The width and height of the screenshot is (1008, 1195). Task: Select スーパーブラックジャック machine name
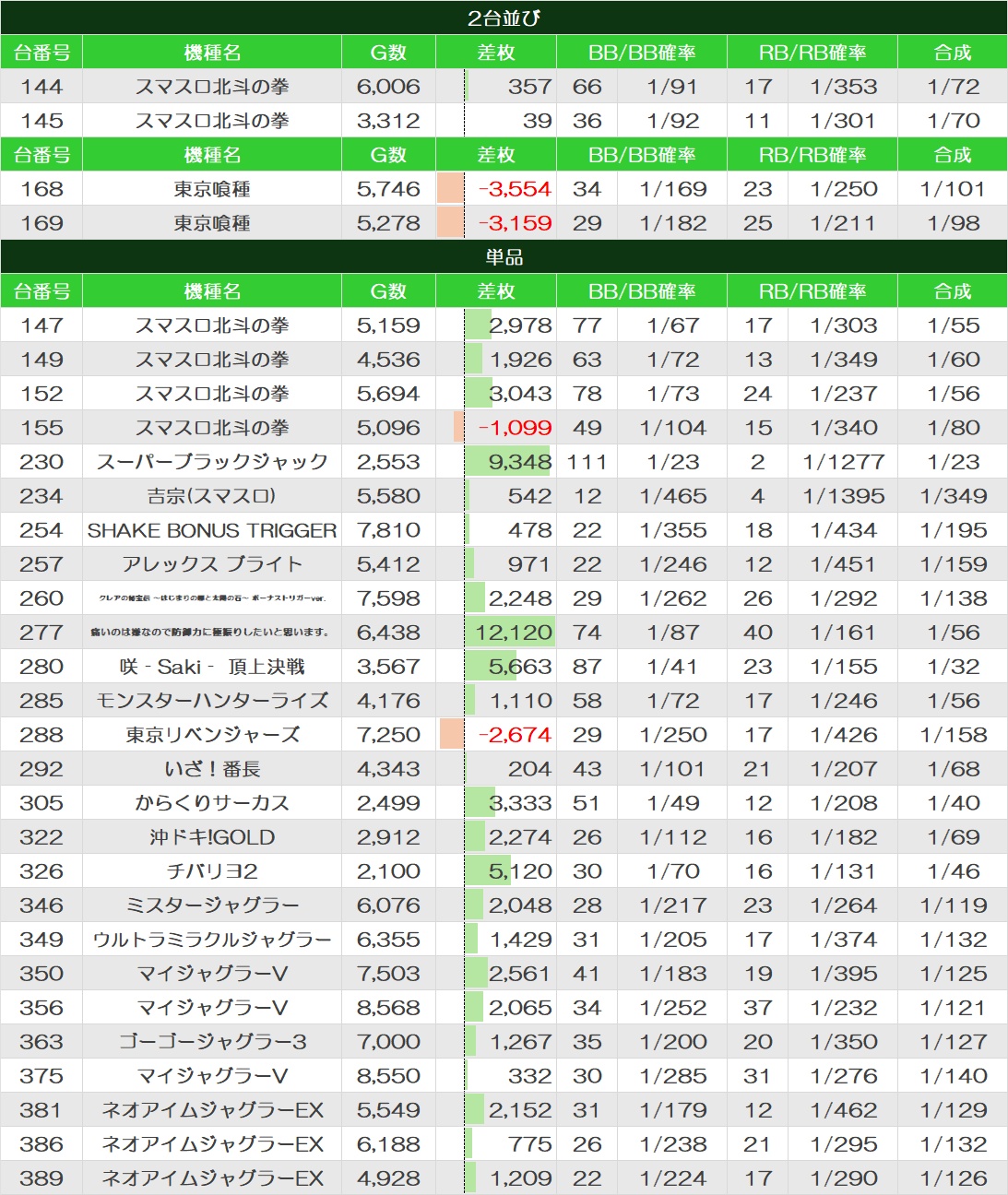(x=212, y=462)
